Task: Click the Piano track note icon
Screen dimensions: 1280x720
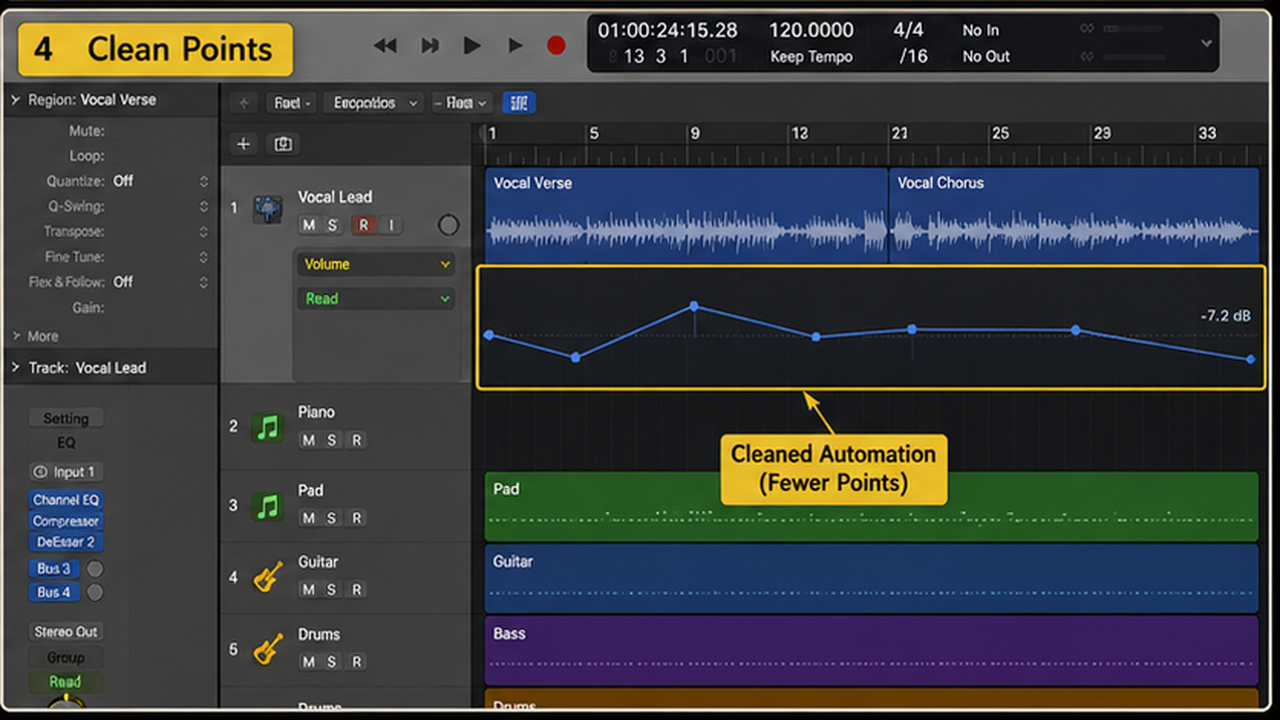Action: (267, 427)
